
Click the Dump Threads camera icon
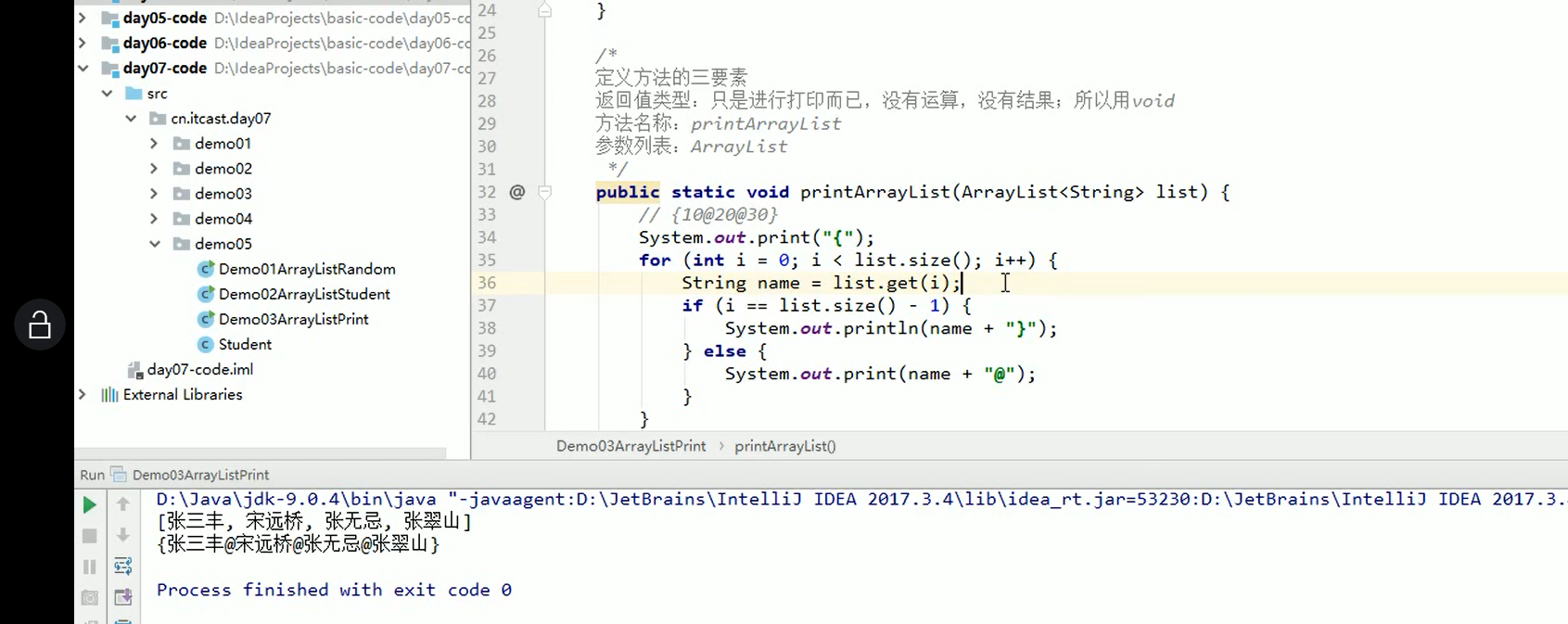coord(89,598)
